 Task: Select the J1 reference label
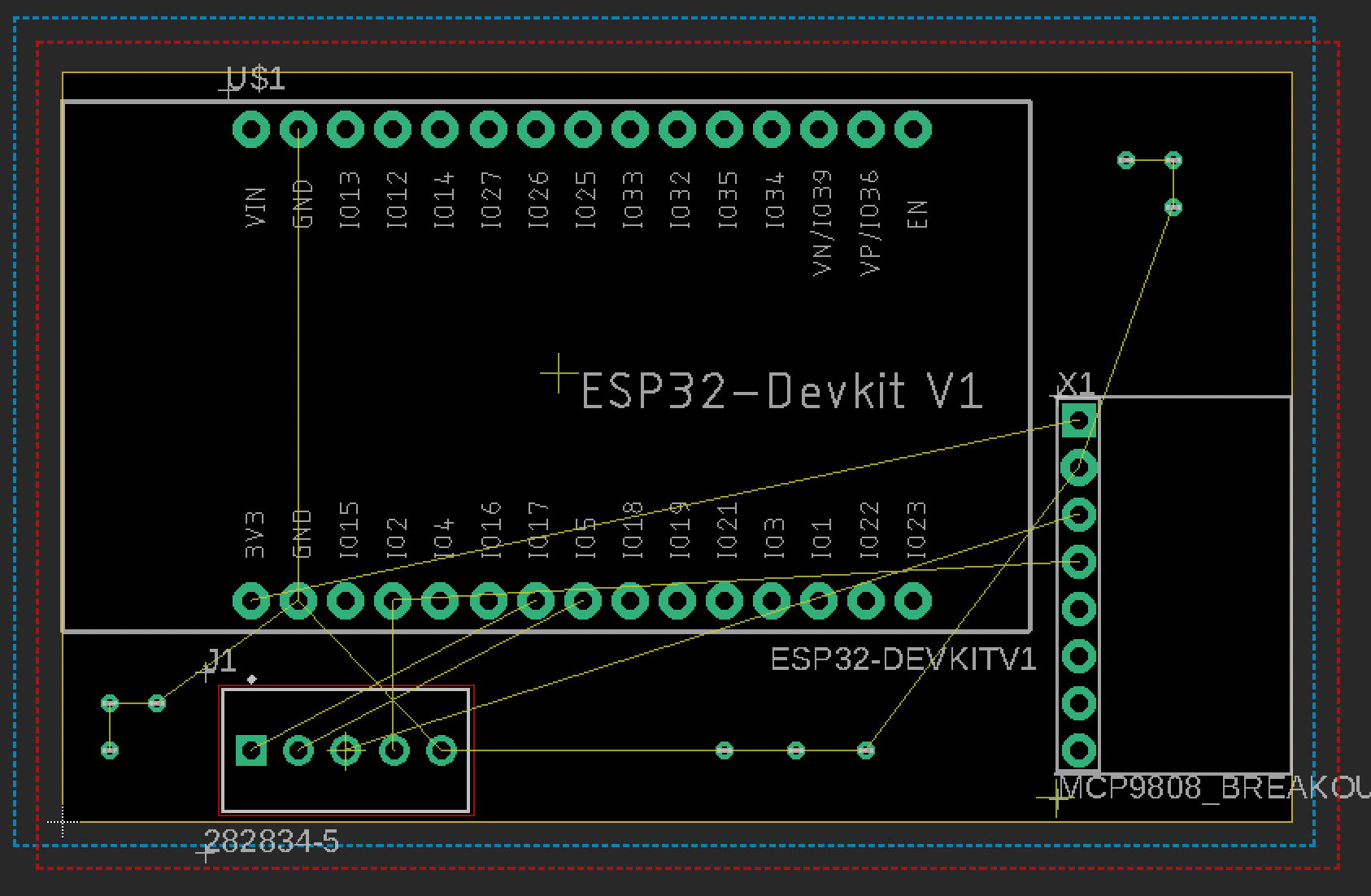coord(220,660)
